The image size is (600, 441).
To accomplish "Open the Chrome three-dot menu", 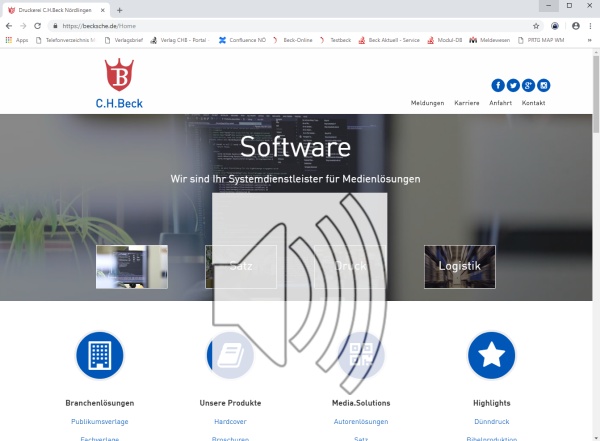I will pyautogui.click(x=590, y=26).
